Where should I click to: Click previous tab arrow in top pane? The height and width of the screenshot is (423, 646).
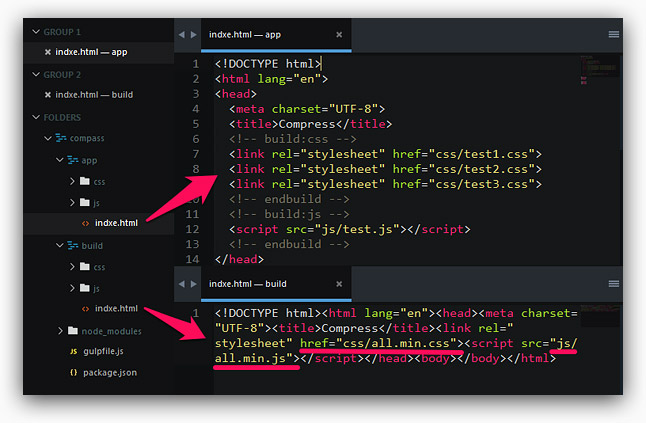point(181,34)
